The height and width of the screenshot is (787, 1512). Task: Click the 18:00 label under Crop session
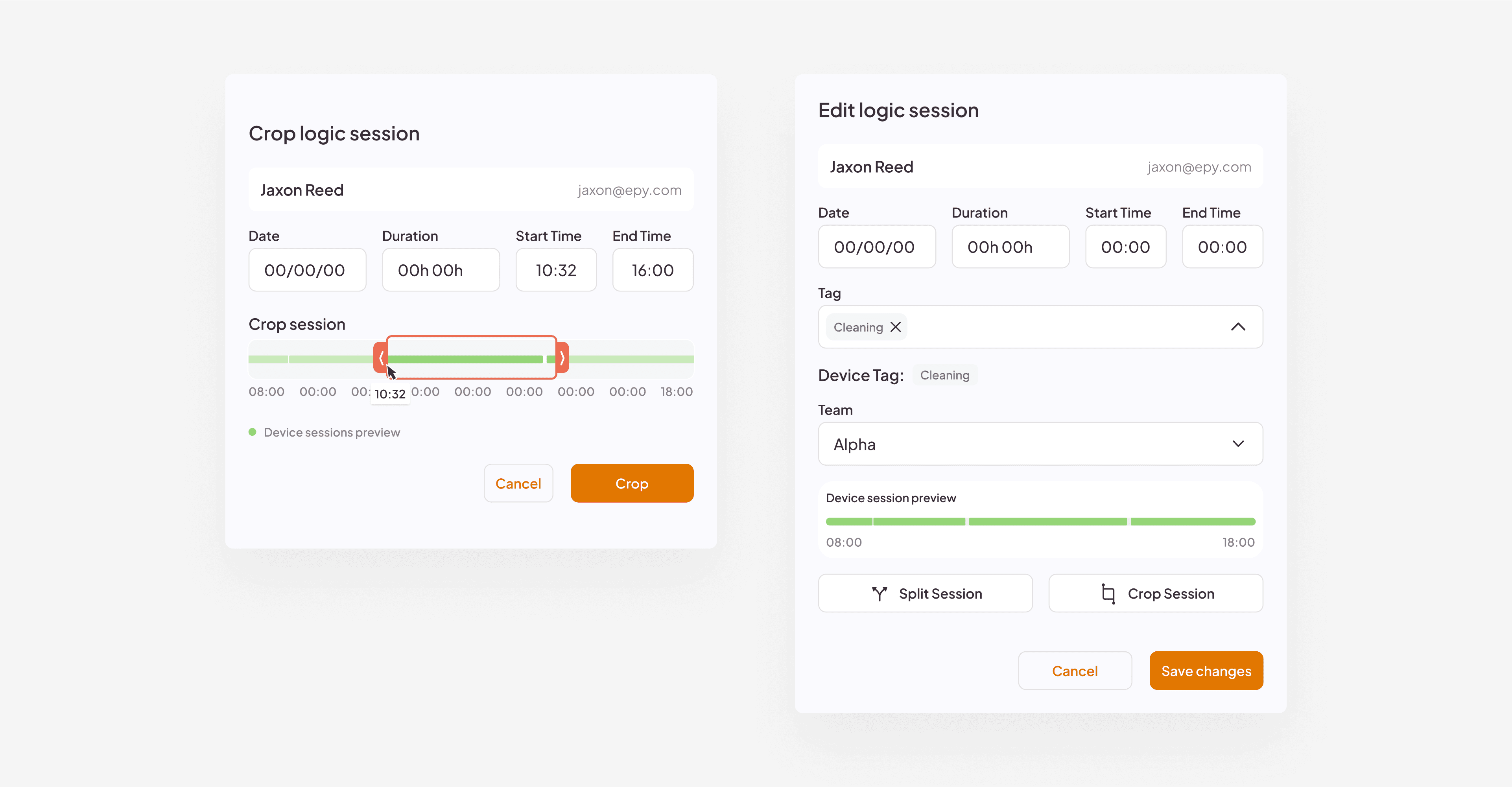677,391
